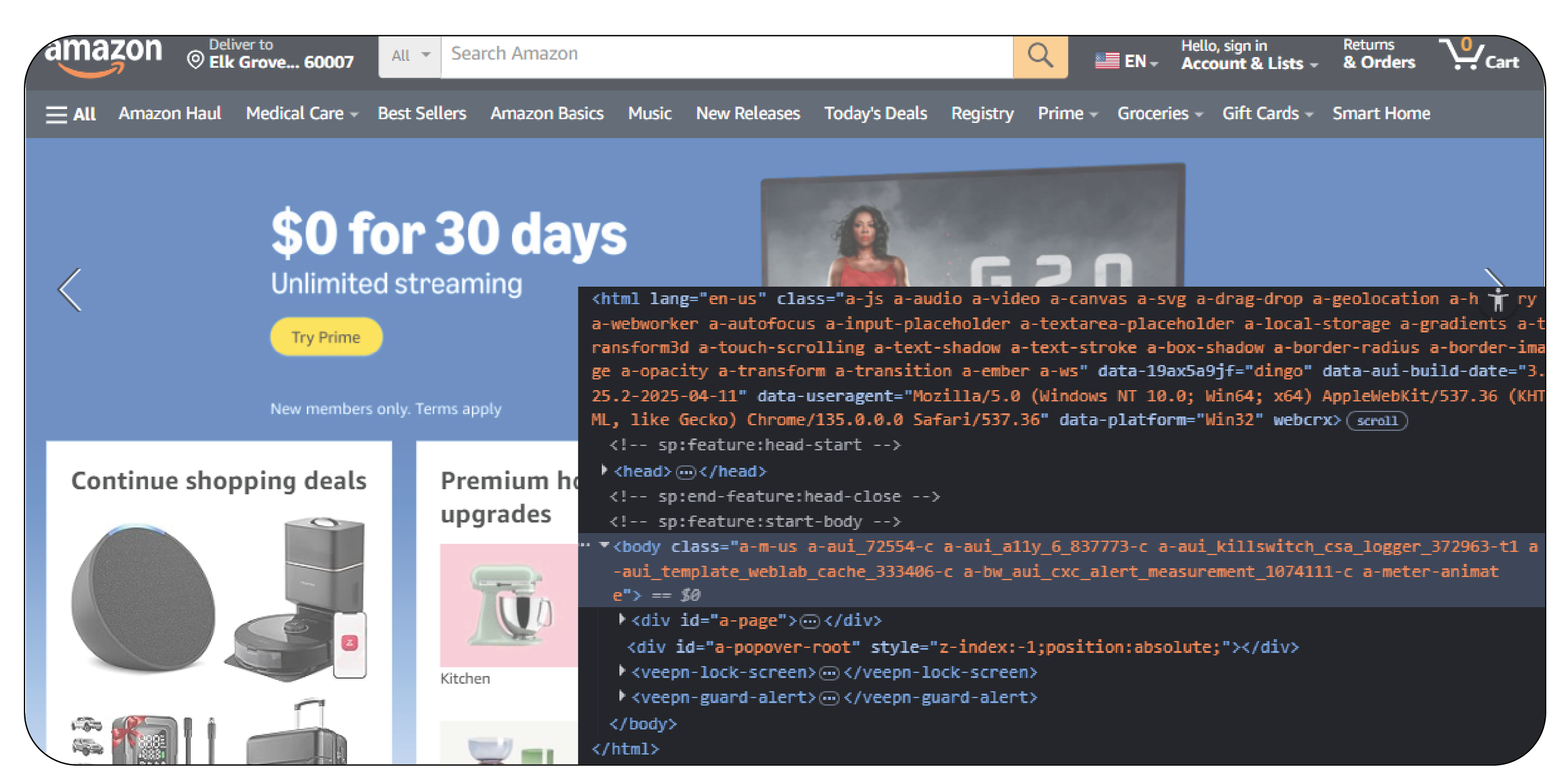
Task: Select the closing </html> tag
Action: [x=626, y=750]
